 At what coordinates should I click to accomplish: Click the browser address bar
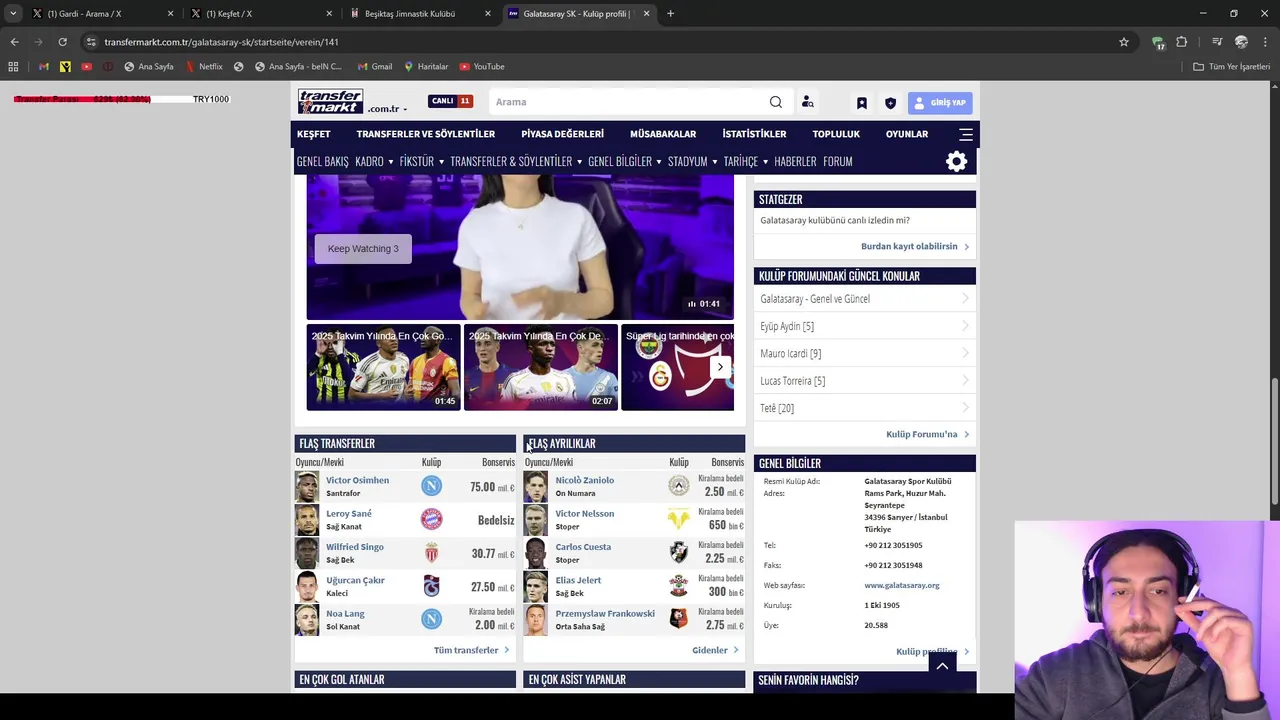(x=600, y=42)
